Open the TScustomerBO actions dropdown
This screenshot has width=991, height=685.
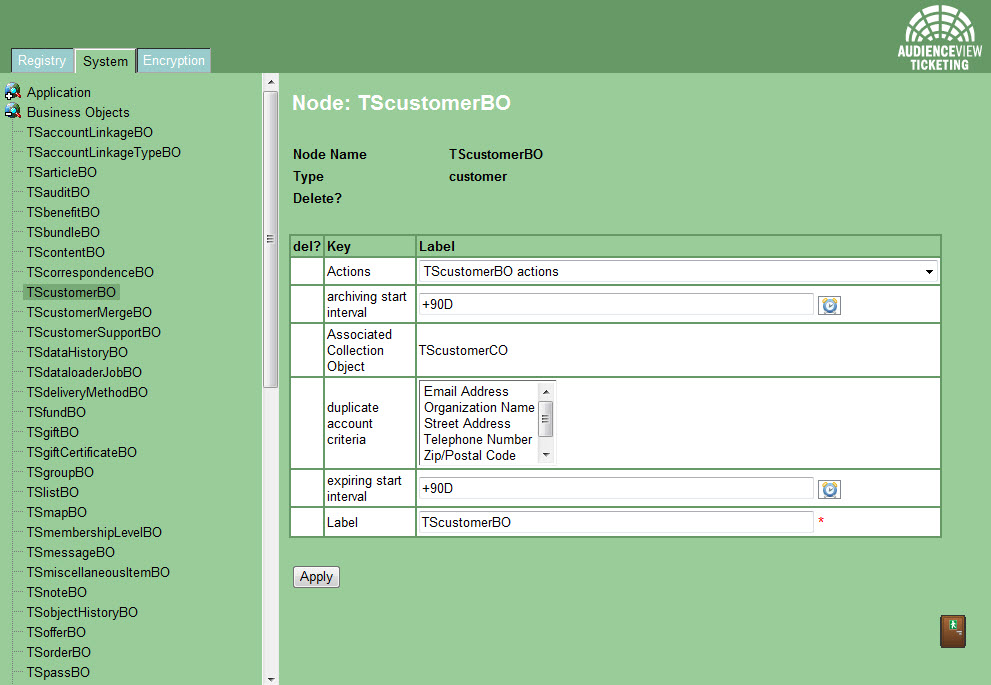[678, 271]
